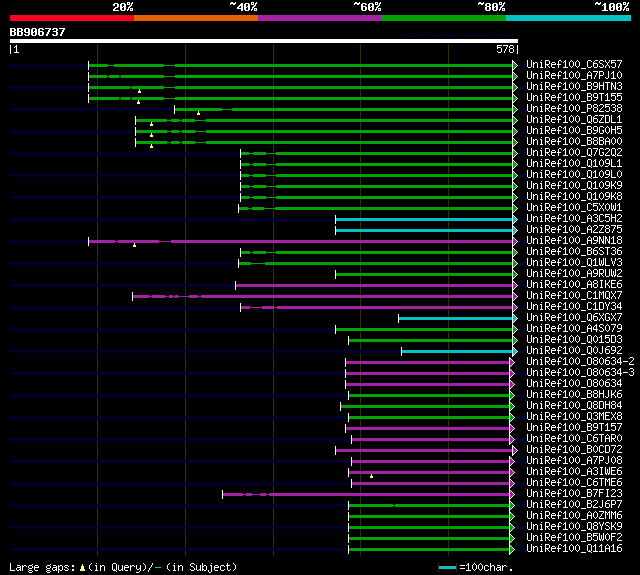Click the green ~80% identity legend segment
Image resolution: width=640 pixels, height=575 pixels.
point(444,18)
